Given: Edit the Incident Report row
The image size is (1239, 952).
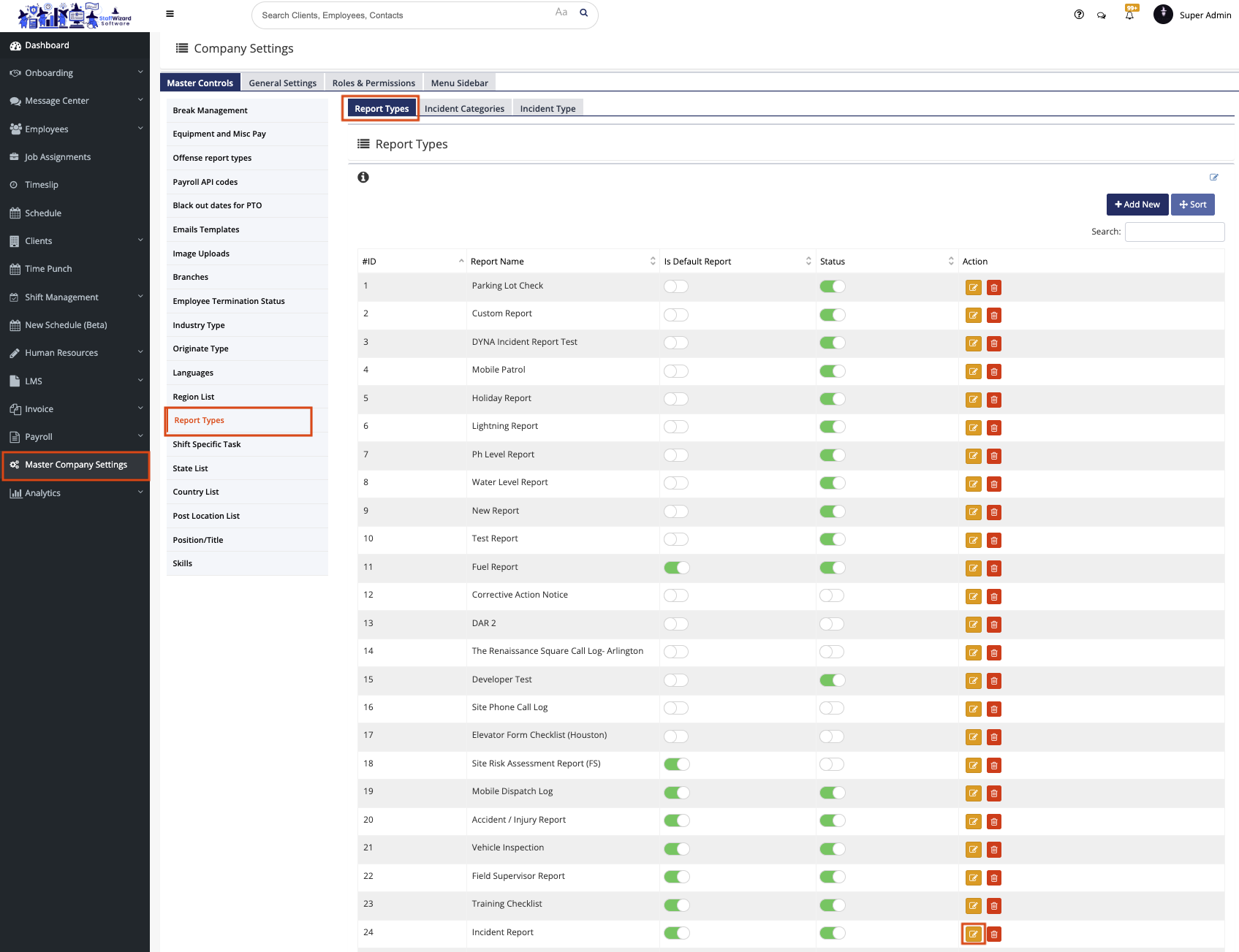Looking at the screenshot, I should tap(973, 934).
